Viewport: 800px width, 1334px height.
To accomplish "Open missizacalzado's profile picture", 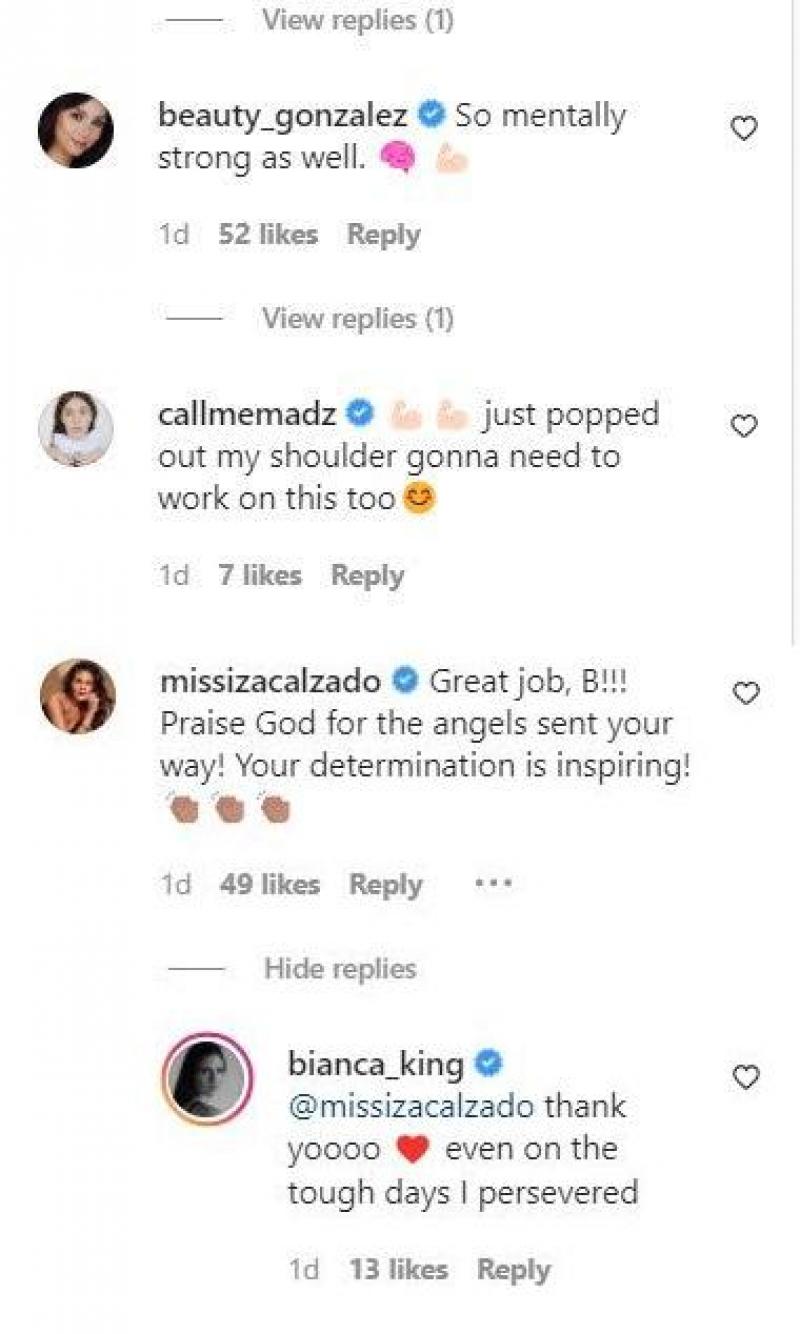I will coord(78,696).
